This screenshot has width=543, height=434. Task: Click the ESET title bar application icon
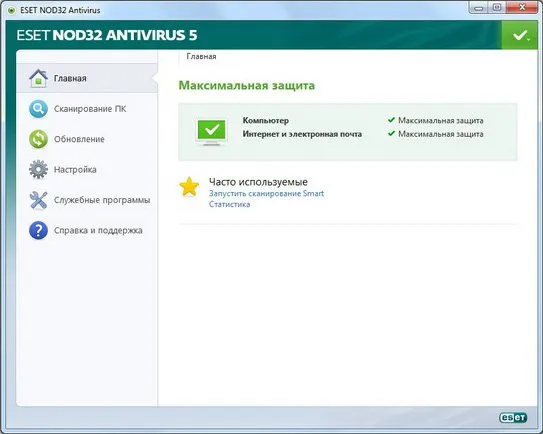pos(11,10)
